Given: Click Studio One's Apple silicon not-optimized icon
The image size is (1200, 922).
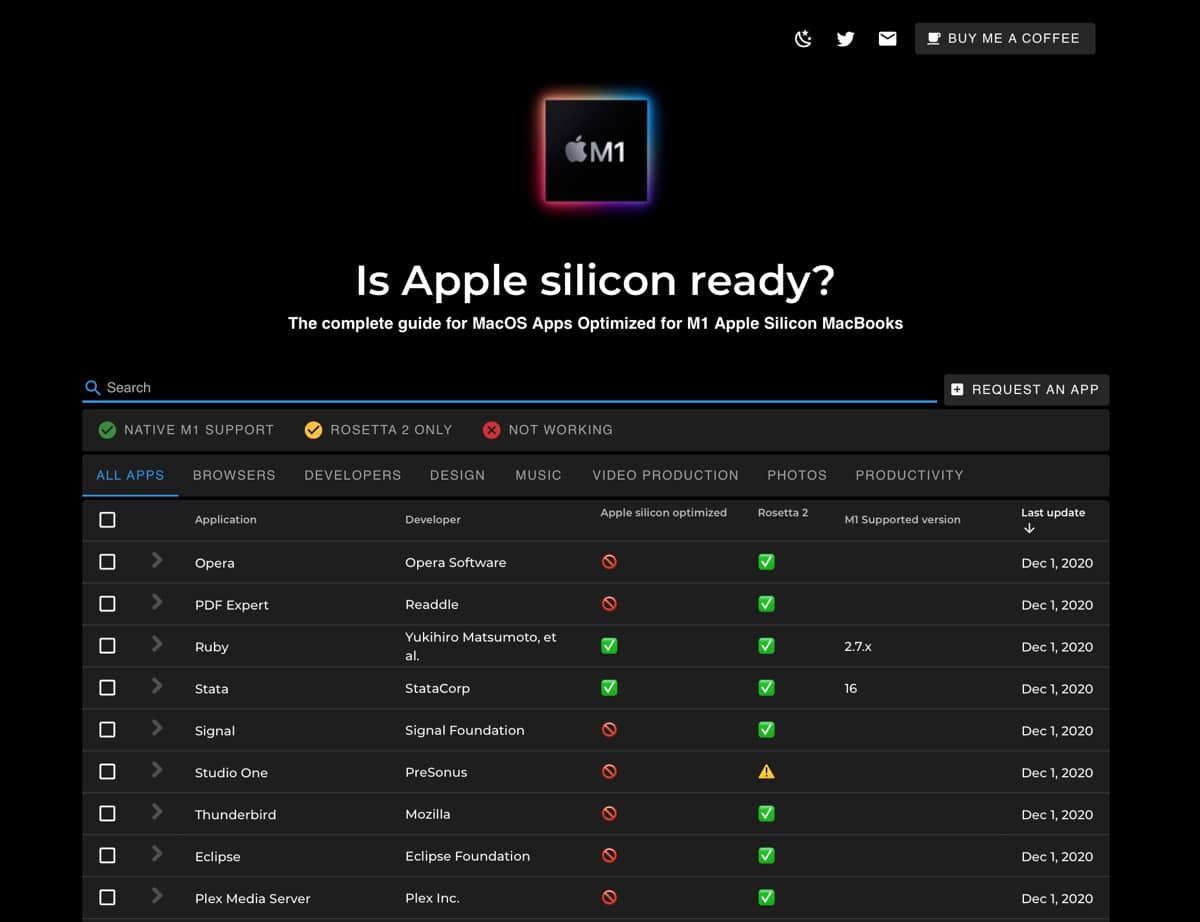Looking at the screenshot, I should 609,772.
